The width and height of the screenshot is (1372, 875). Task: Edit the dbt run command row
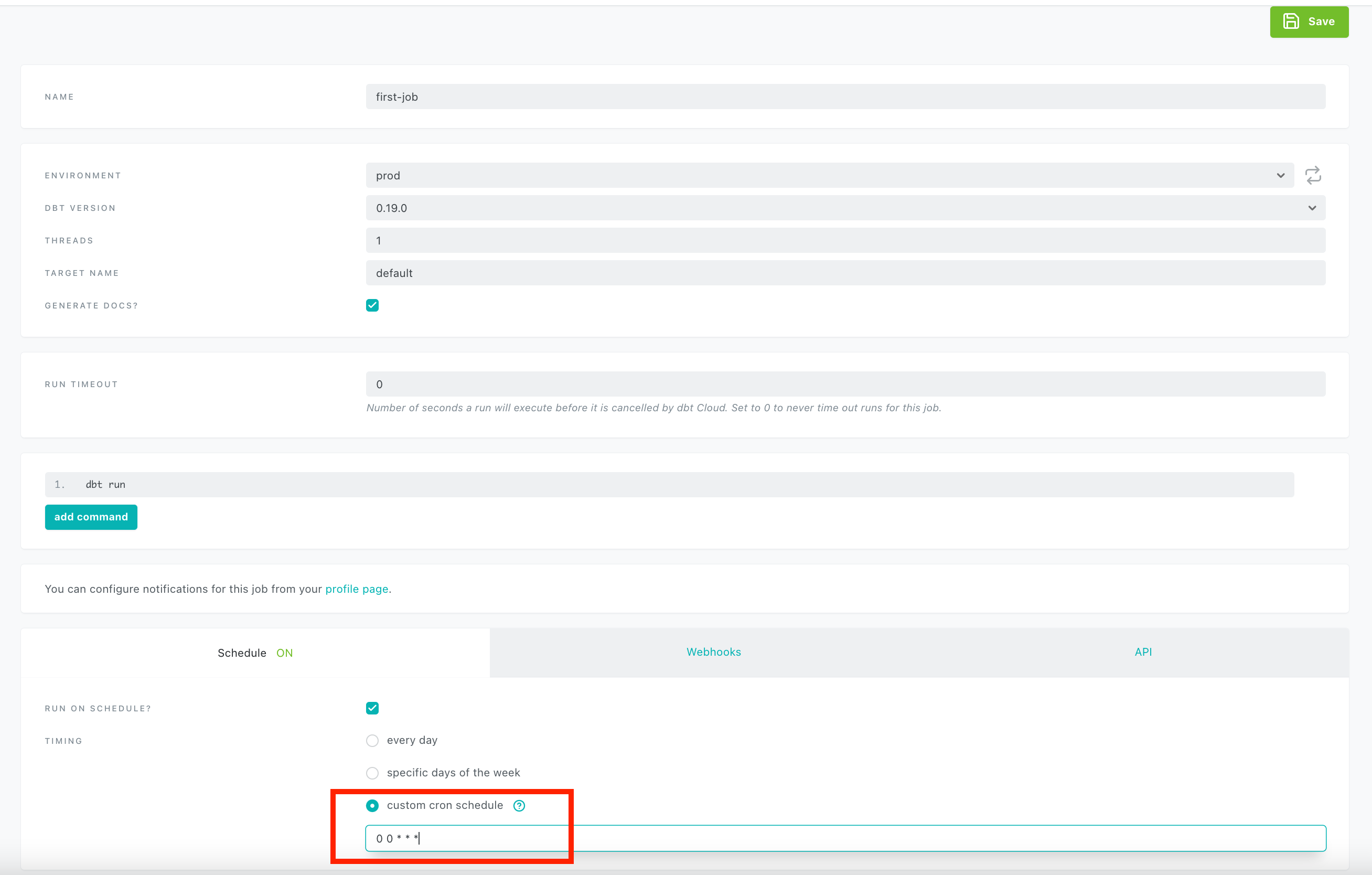click(x=669, y=485)
